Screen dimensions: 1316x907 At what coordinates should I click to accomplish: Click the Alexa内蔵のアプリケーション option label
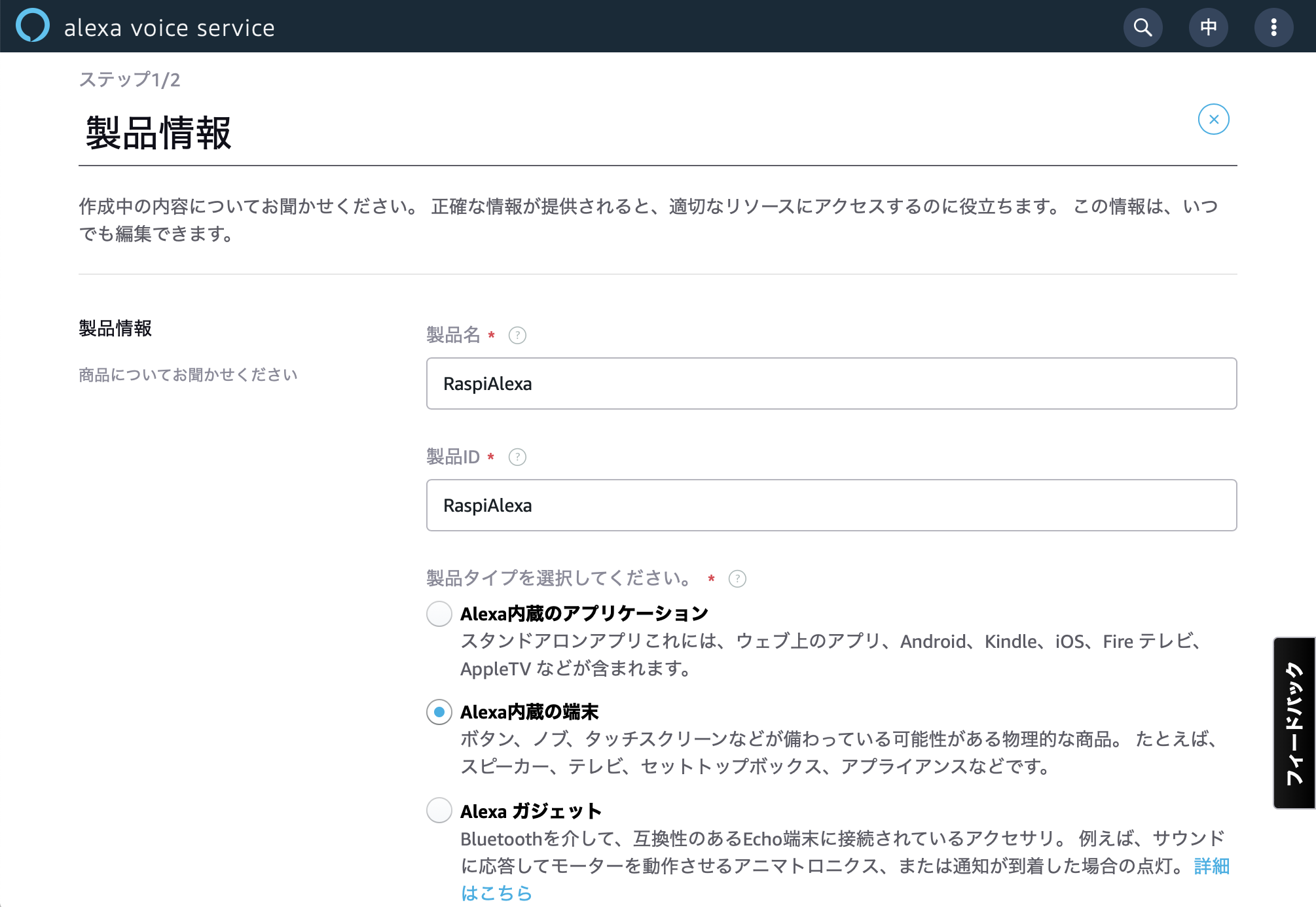coord(584,614)
